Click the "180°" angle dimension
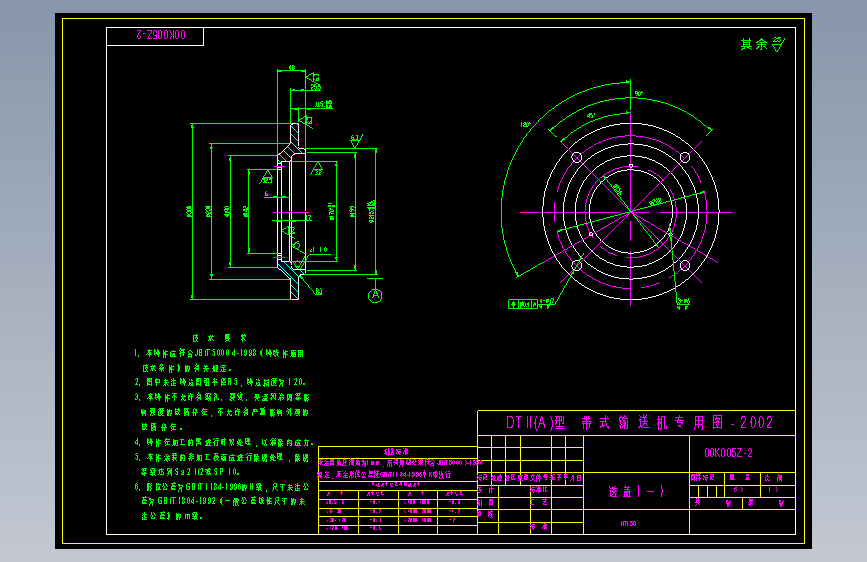This screenshot has height=562, width=867. pos(525,124)
